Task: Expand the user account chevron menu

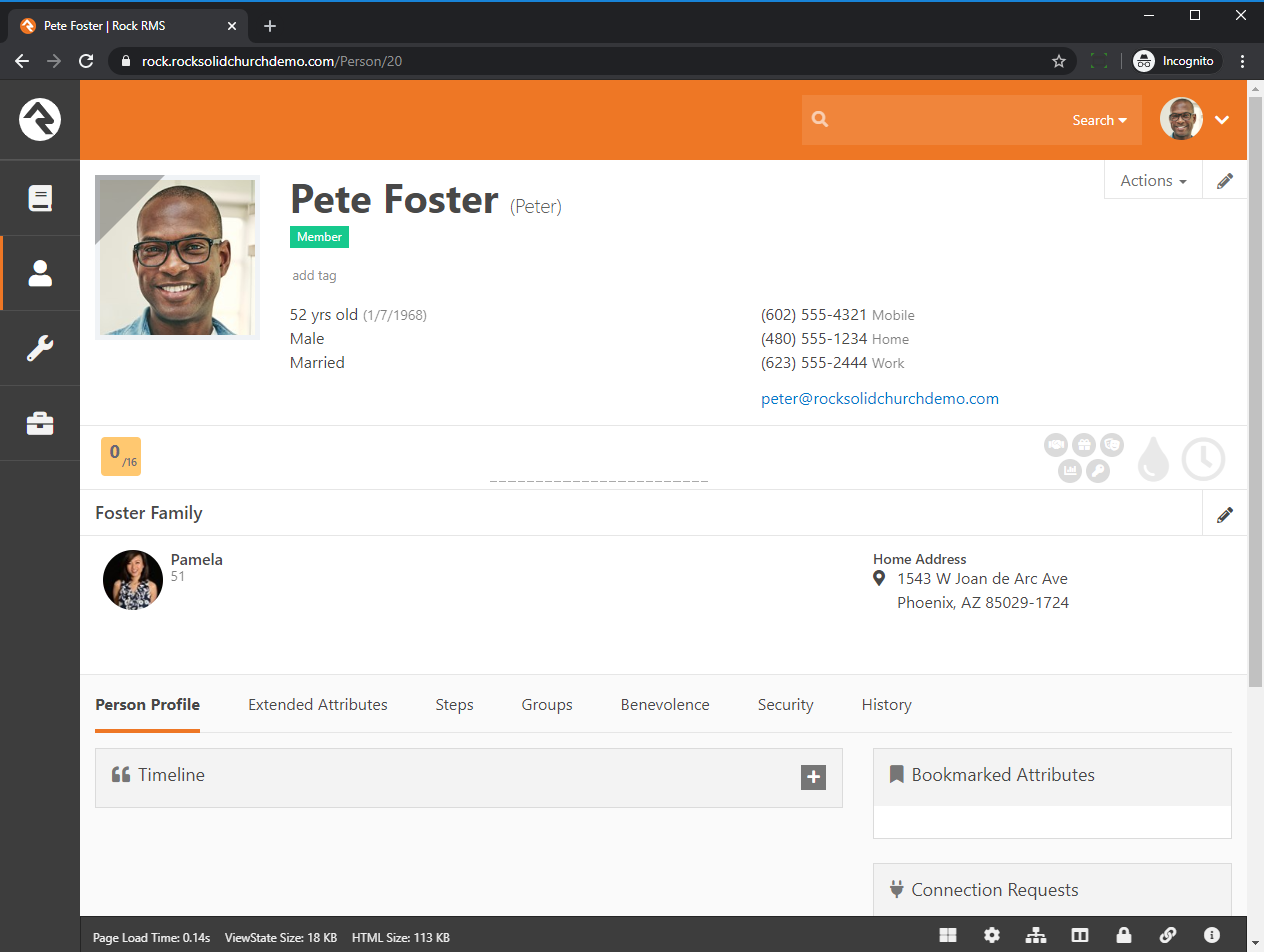Action: [1222, 120]
